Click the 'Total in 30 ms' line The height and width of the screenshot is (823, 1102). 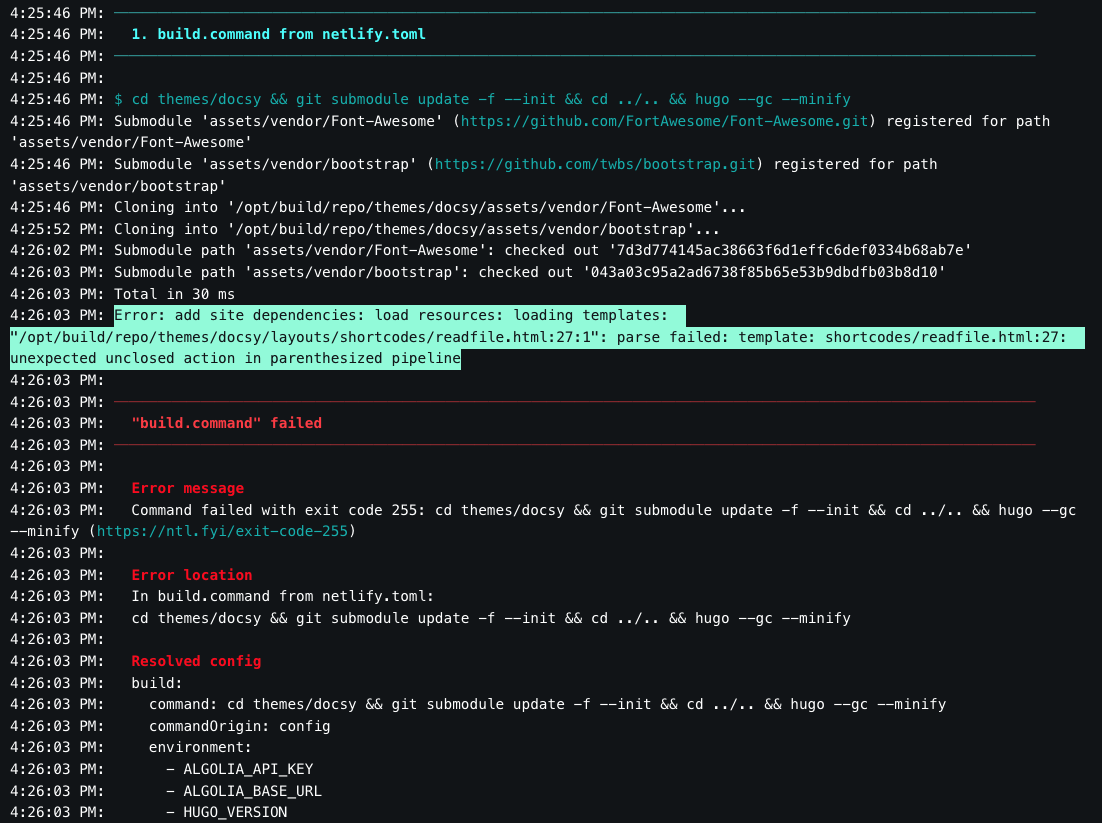tap(174, 294)
